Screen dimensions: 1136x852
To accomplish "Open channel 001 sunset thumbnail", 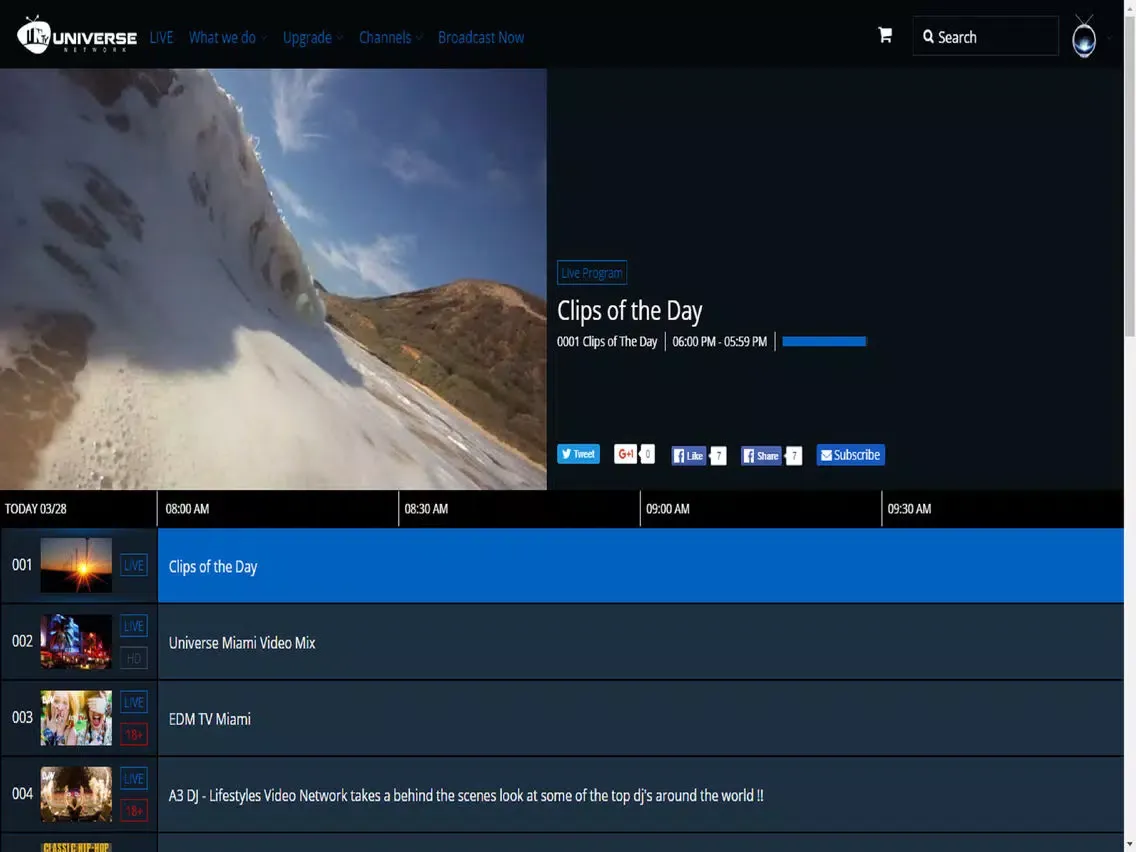I will (x=76, y=565).
